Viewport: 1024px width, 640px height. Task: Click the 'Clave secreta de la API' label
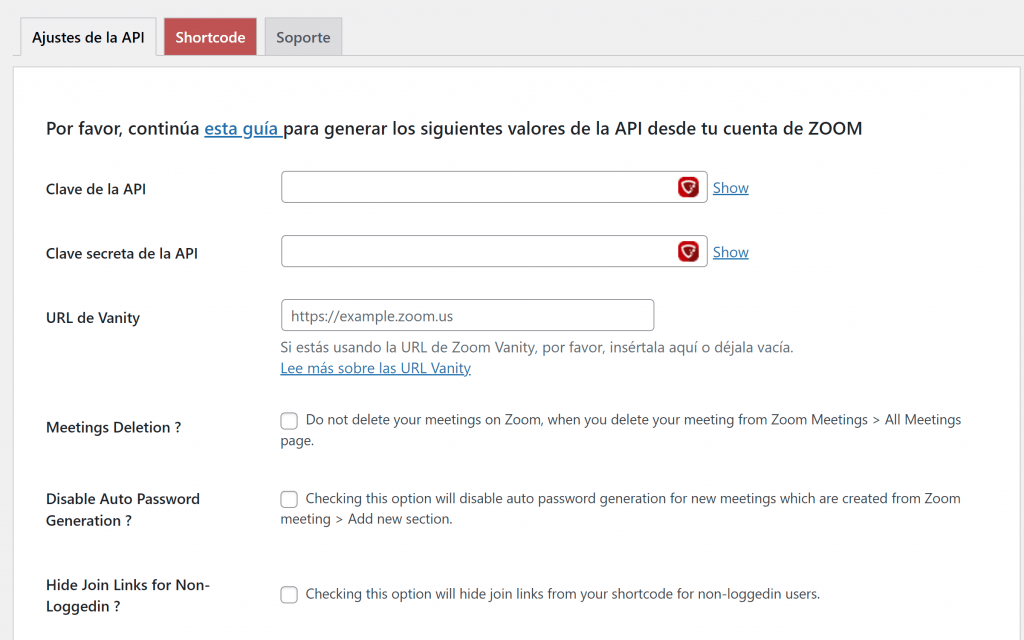[x=121, y=253]
